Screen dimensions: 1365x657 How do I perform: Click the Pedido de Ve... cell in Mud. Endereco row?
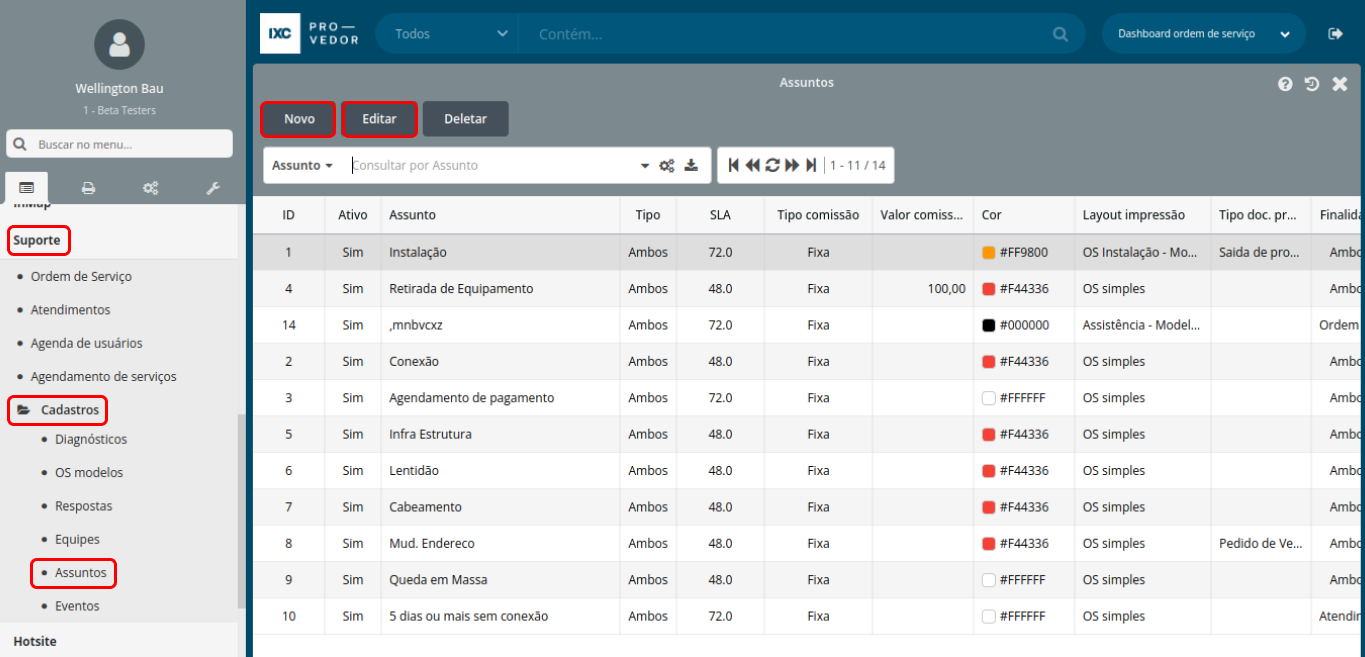coord(1261,544)
